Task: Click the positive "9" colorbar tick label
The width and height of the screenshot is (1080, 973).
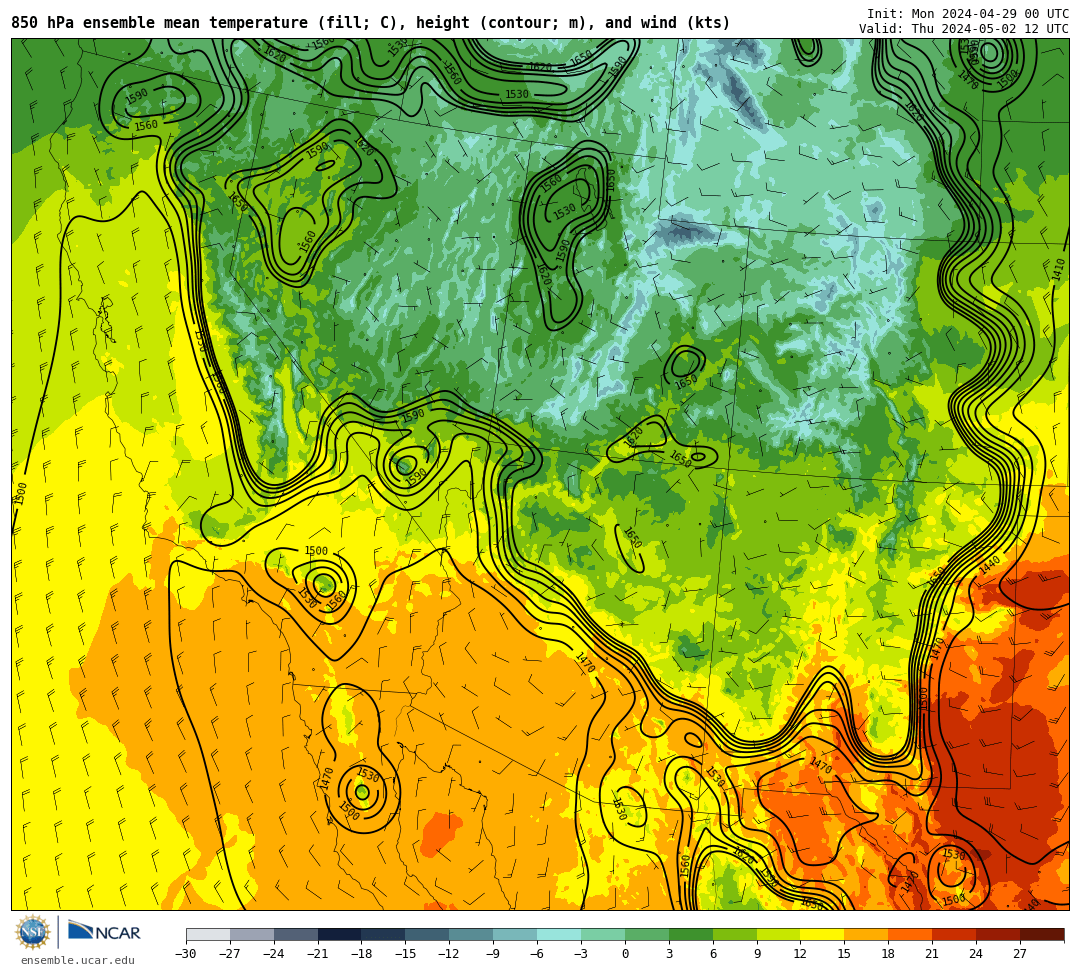Action: pos(757,954)
